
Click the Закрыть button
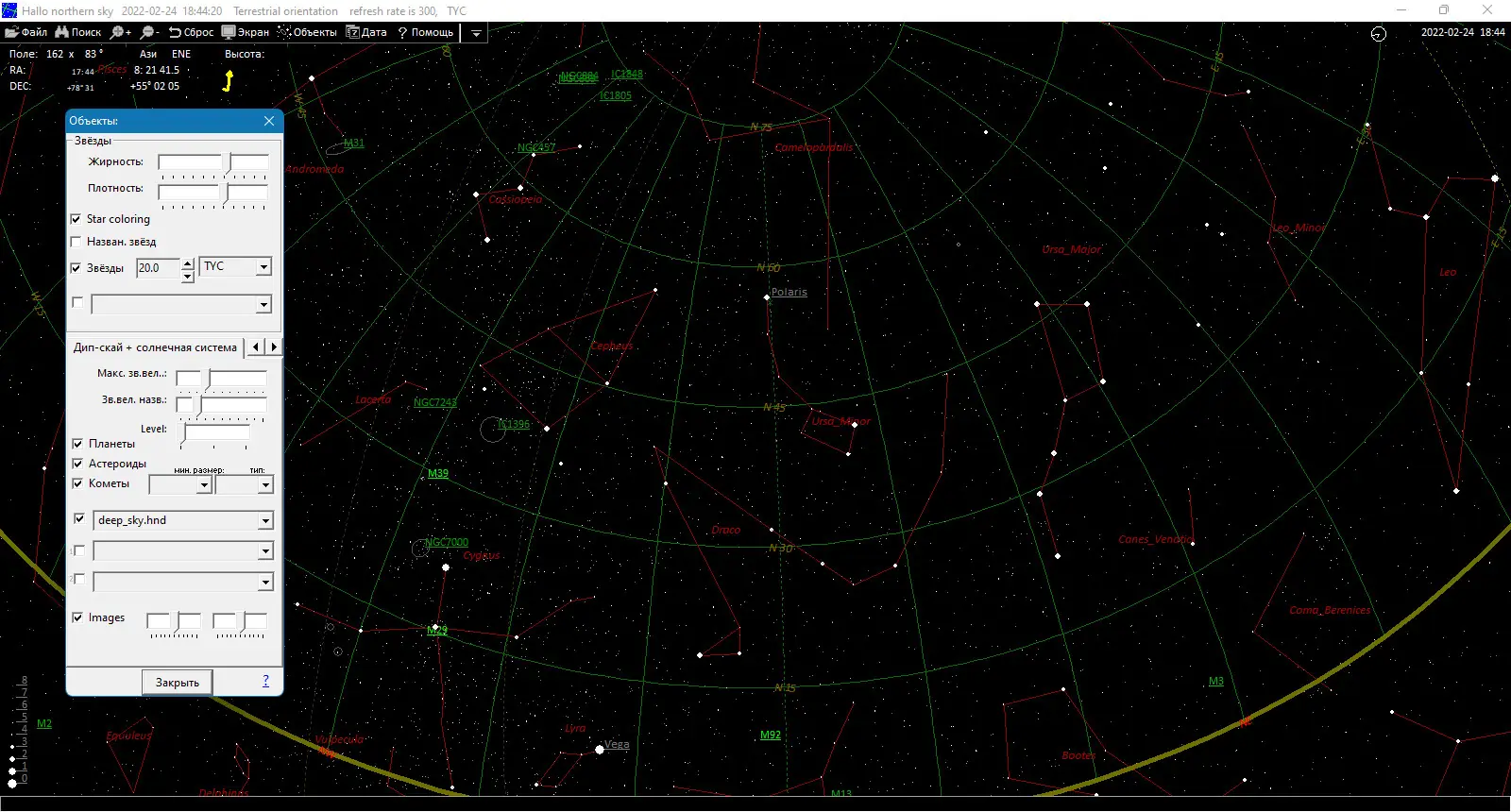pyautogui.click(x=178, y=683)
